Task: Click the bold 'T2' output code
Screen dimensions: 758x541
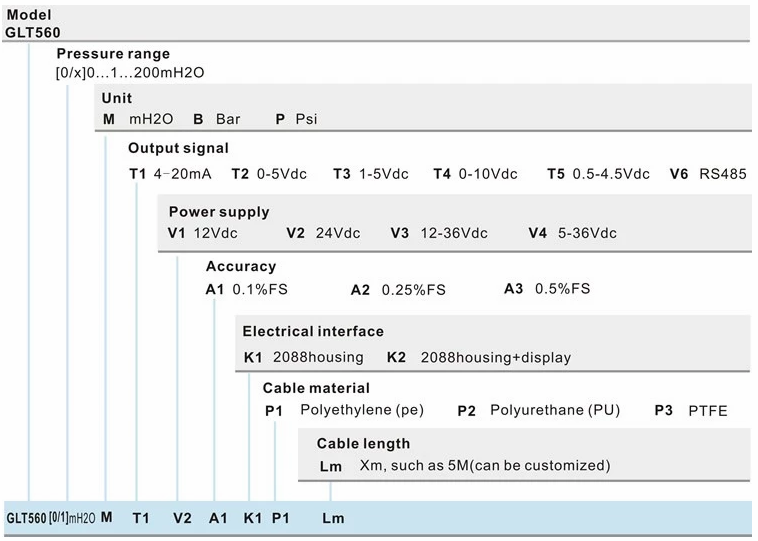Action: click(x=240, y=174)
